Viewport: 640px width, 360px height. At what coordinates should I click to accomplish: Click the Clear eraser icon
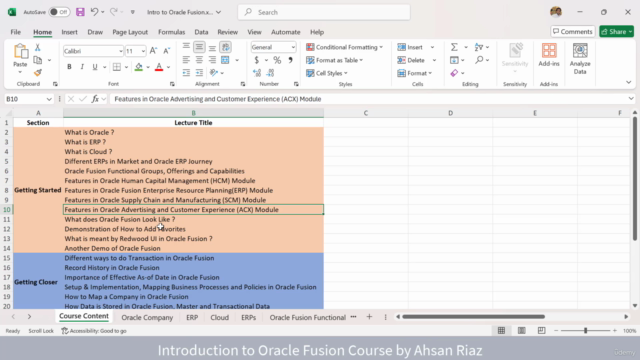click(x=454, y=73)
